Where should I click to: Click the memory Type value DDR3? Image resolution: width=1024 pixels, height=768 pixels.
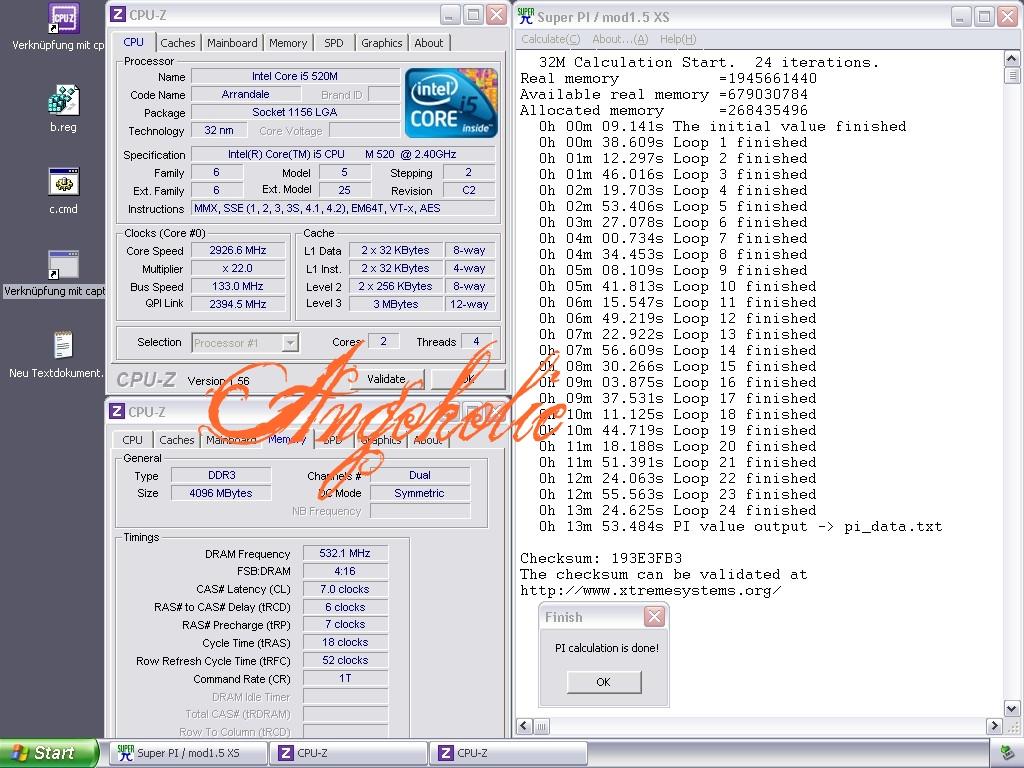221,475
